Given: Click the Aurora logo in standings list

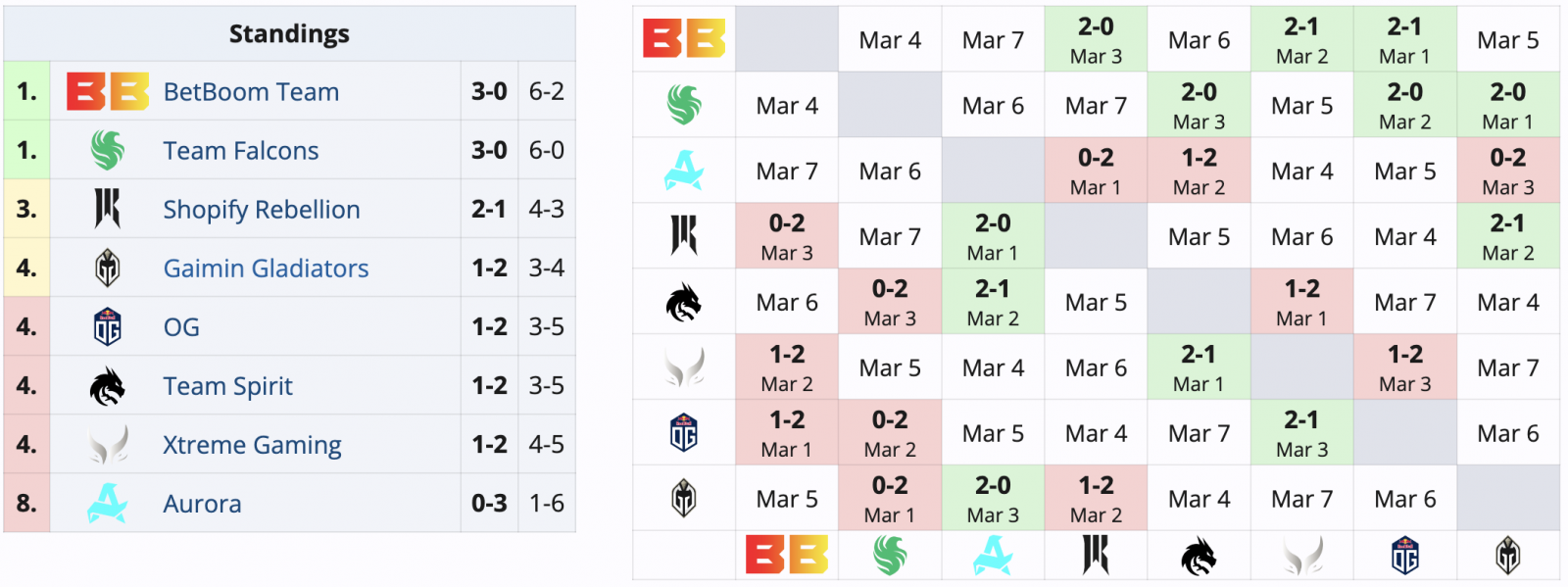Looking at the screenshot, I should point(108,503).
